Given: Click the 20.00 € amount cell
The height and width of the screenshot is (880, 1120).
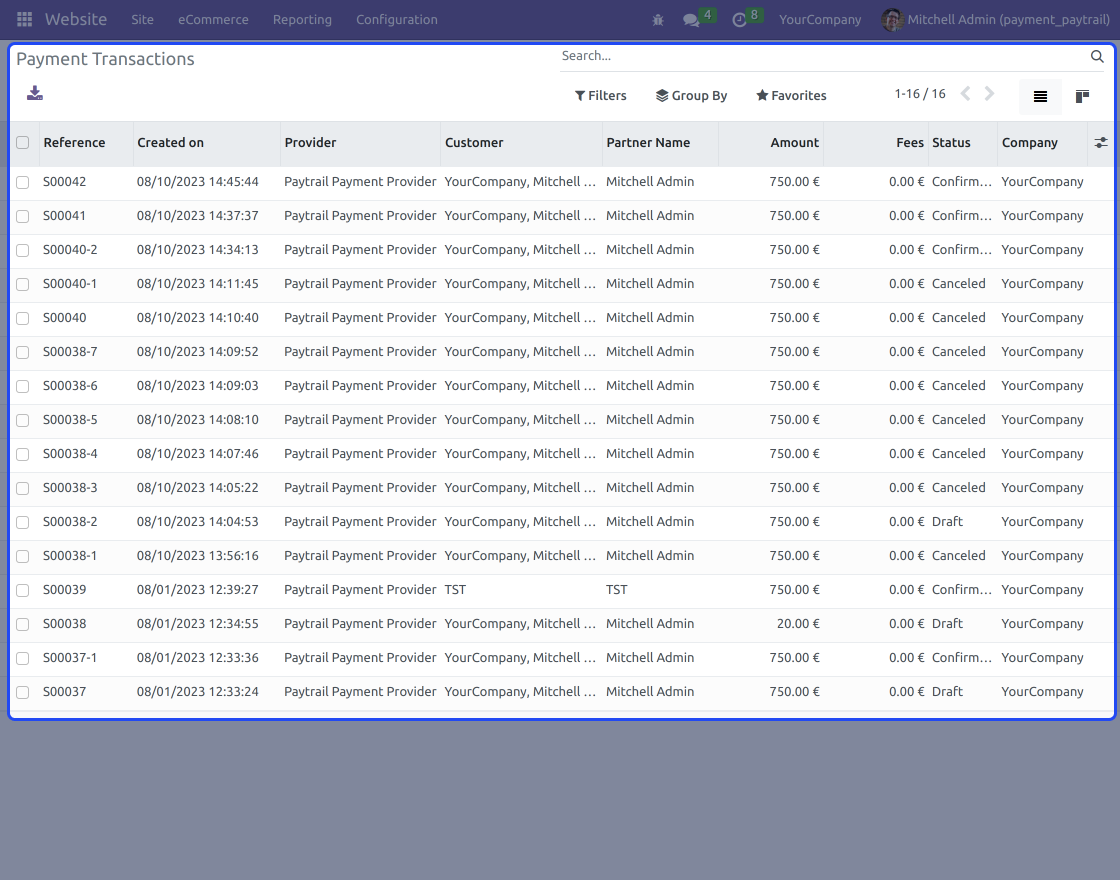Looking at the screenshot, I should coord(798,624).
